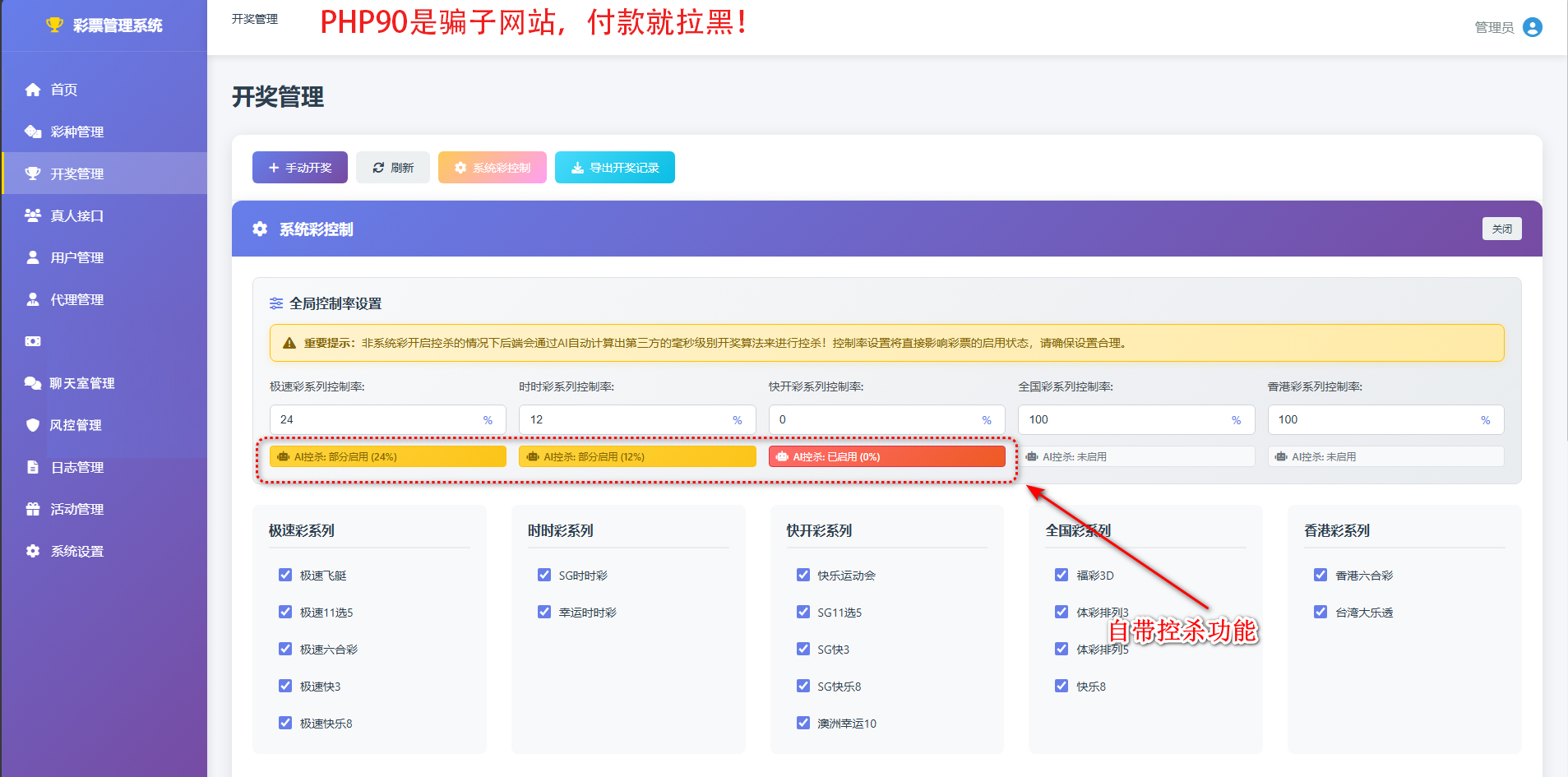Click the unlabeled money icon in sidebar

33,341
